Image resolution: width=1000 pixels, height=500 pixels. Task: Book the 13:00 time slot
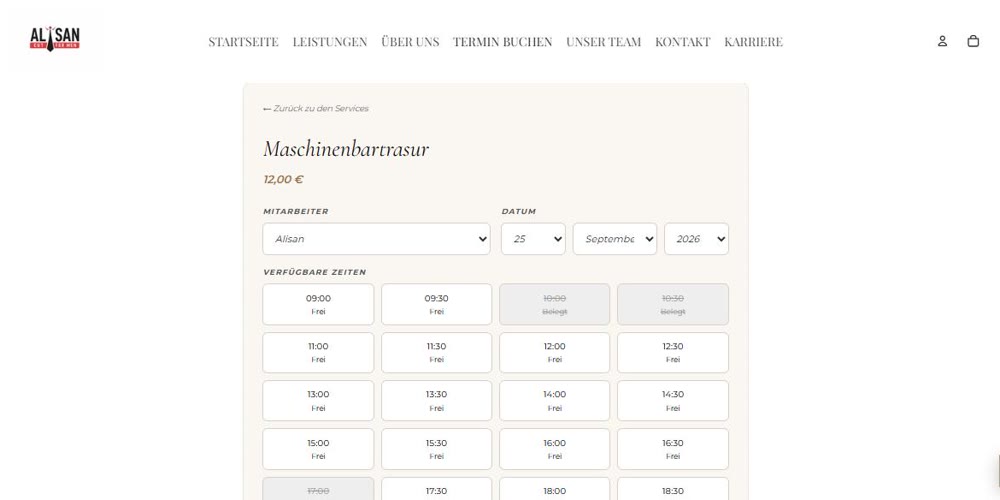pos(318,401)
